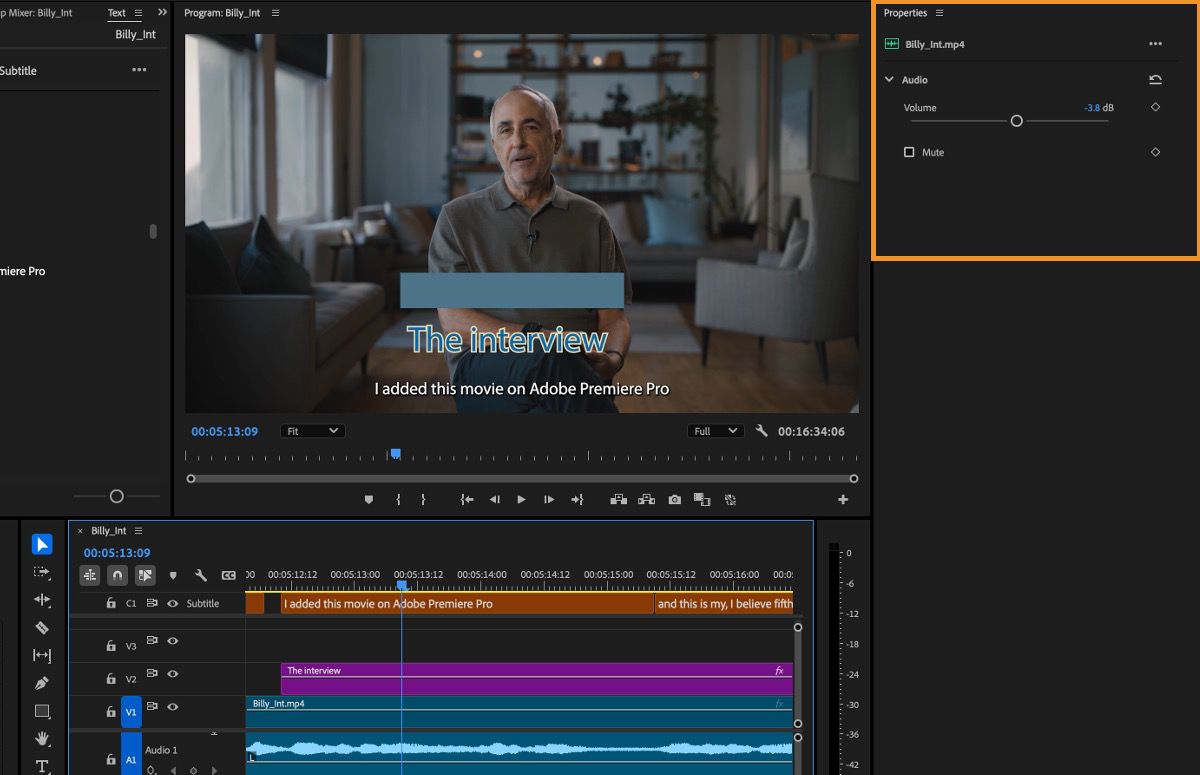Image resolution: width=1200 pixels, height=775 pixels.
Task: Select the Hand tool
Action: pyautogui.click(x=41, y=737)
